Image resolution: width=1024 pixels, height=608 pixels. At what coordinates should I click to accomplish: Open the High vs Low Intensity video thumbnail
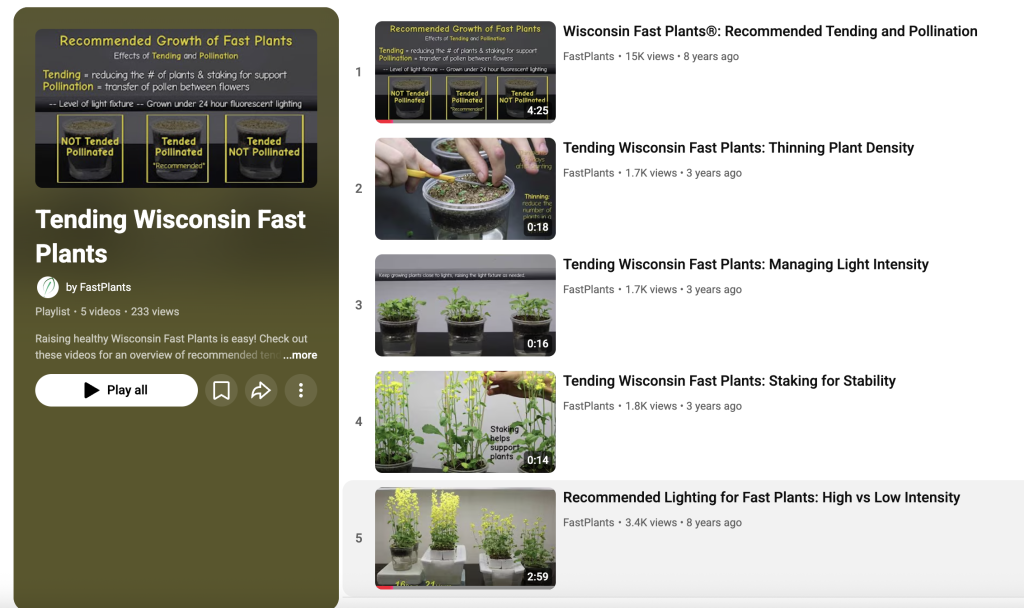click(465, 538)
